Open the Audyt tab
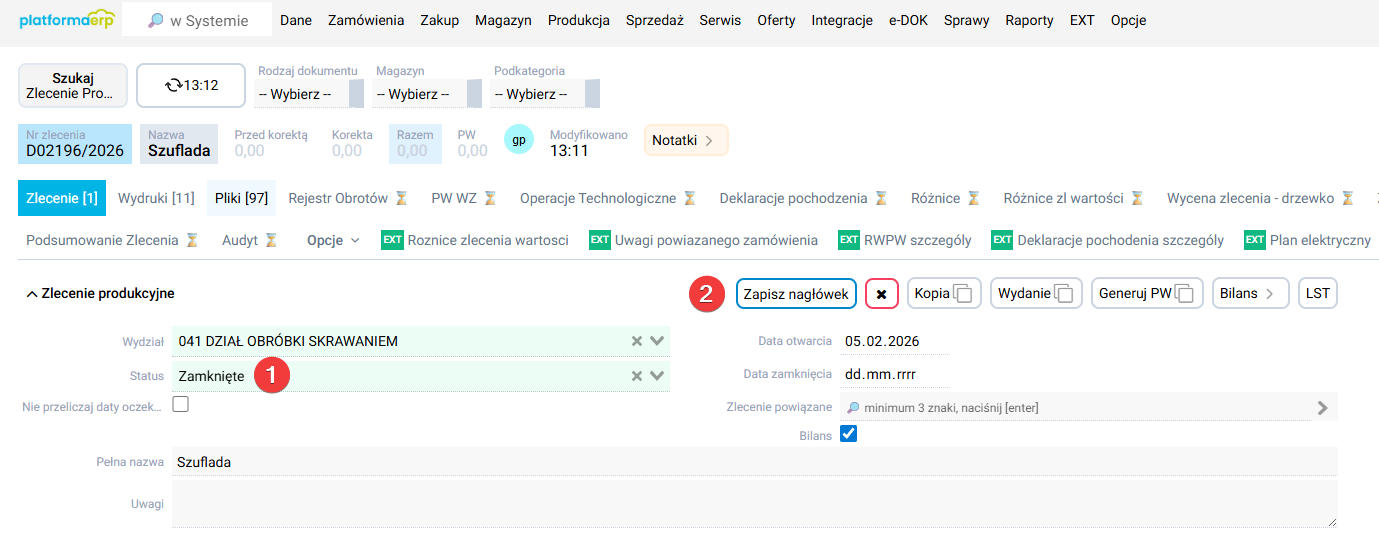The image size is (1379, 544). point(250,240)
